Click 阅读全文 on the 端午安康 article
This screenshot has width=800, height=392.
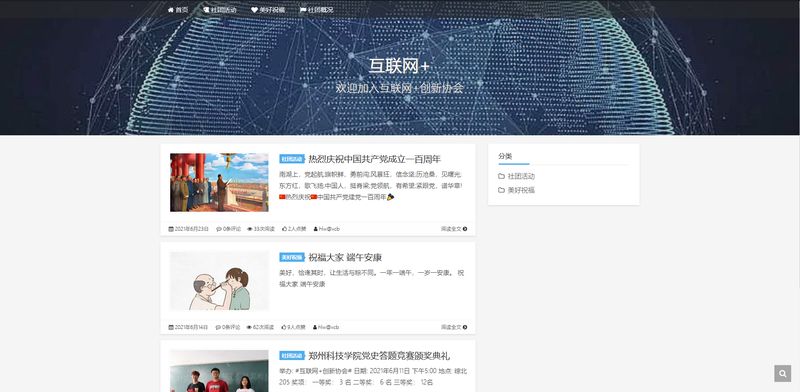pyautogui.click(x=454, y=327)
